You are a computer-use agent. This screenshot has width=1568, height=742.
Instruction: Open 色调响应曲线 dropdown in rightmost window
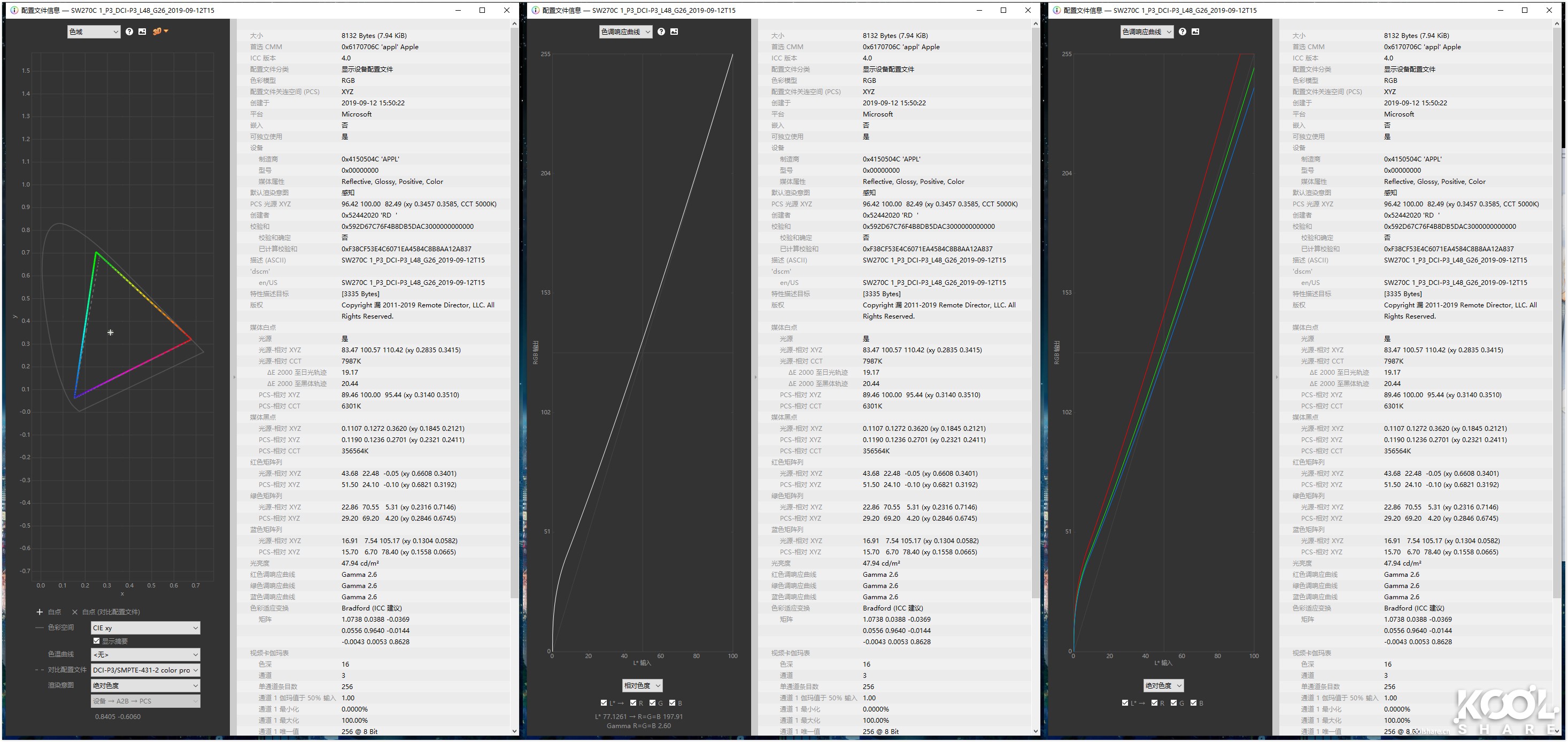[x=1147, y=32]
